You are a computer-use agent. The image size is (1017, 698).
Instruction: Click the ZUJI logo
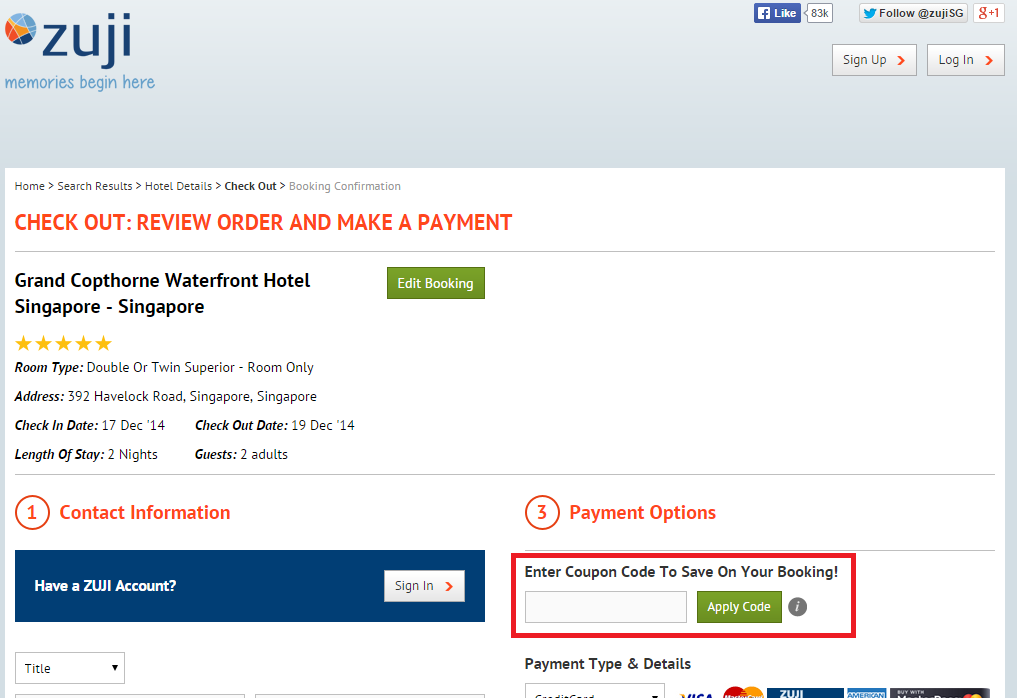69,38
